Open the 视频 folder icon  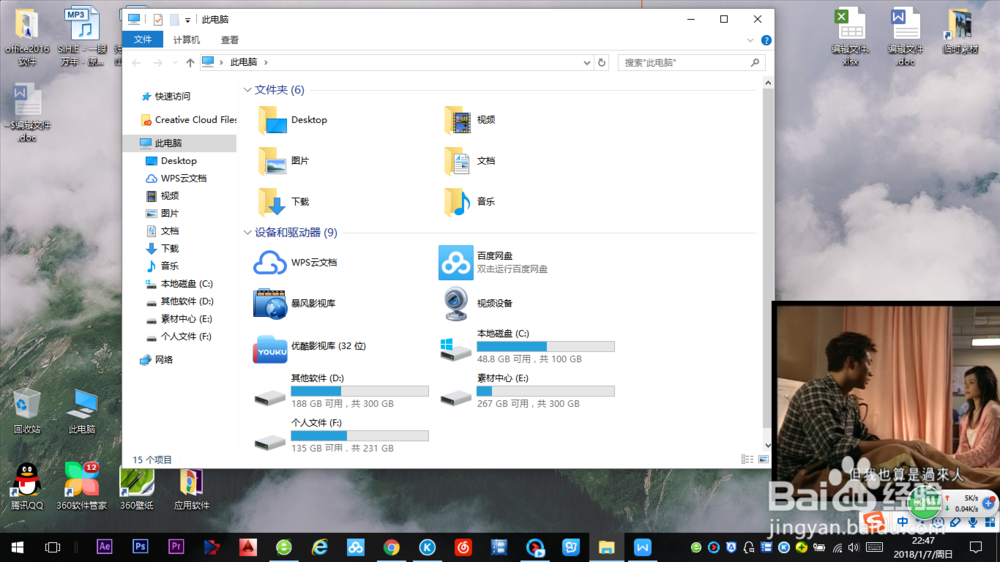click(x=458, y=120)
